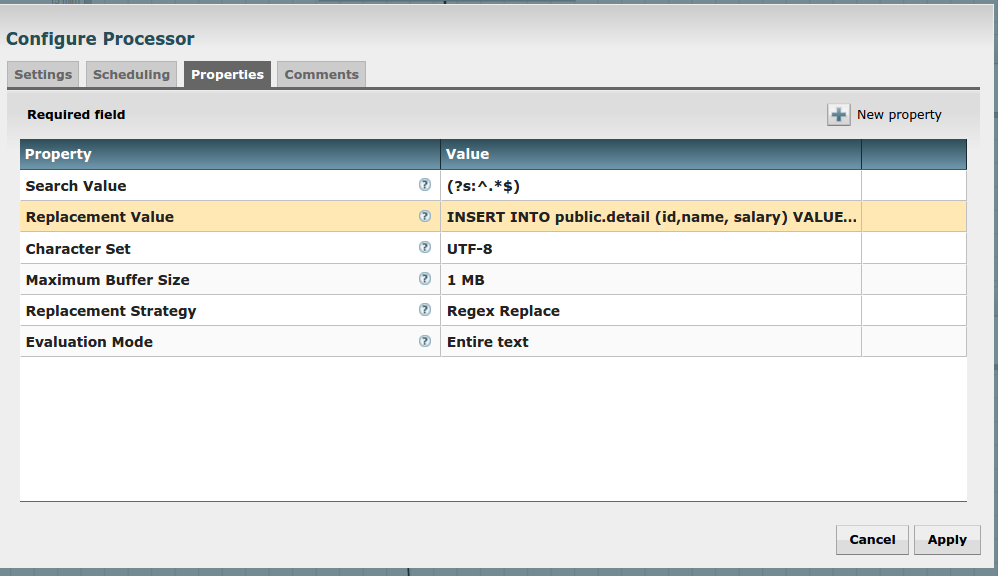Click help icon beside Replacement Value
The image size is (998, 576).
pos(425,216)
